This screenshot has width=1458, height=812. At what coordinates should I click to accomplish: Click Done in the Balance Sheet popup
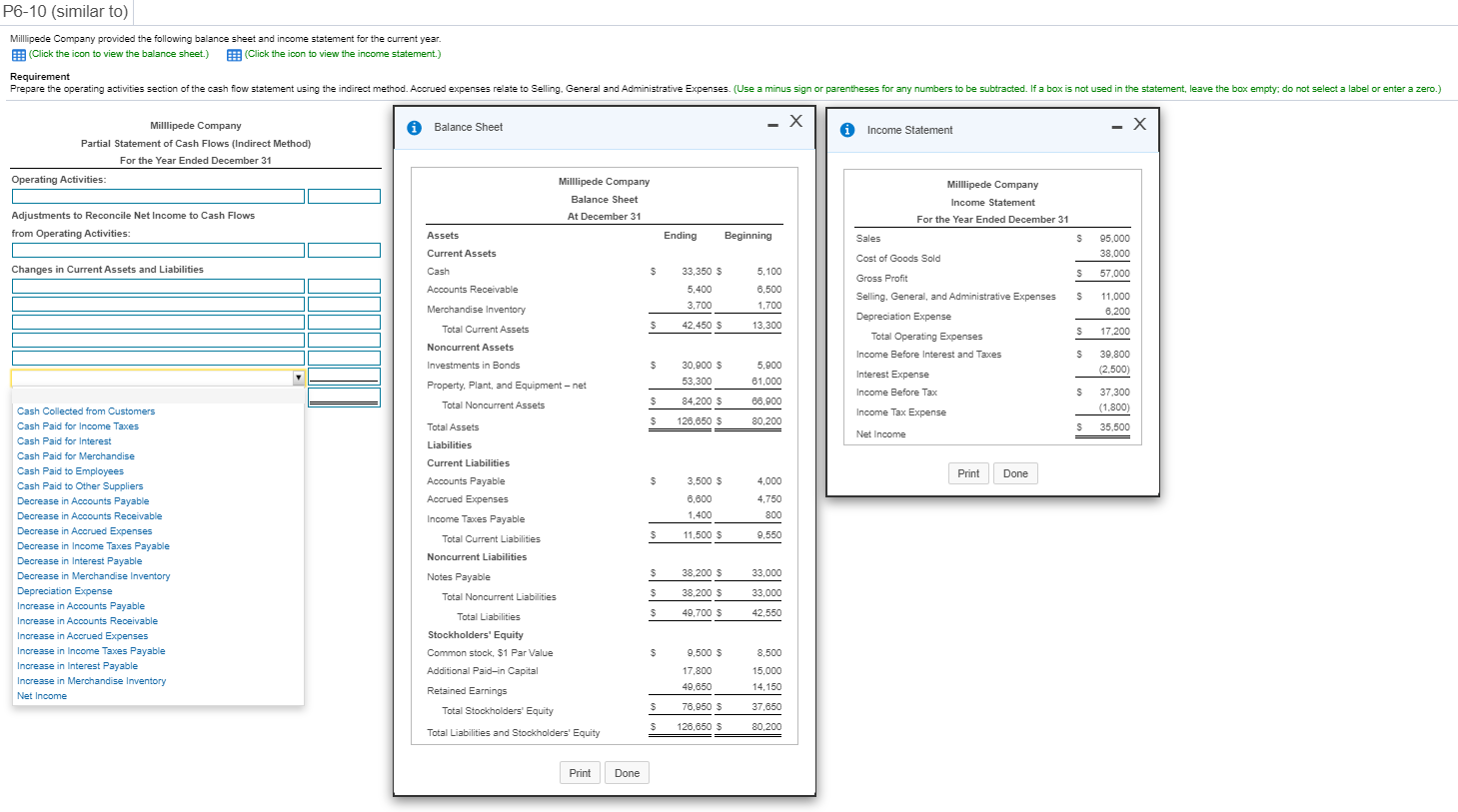627,773
